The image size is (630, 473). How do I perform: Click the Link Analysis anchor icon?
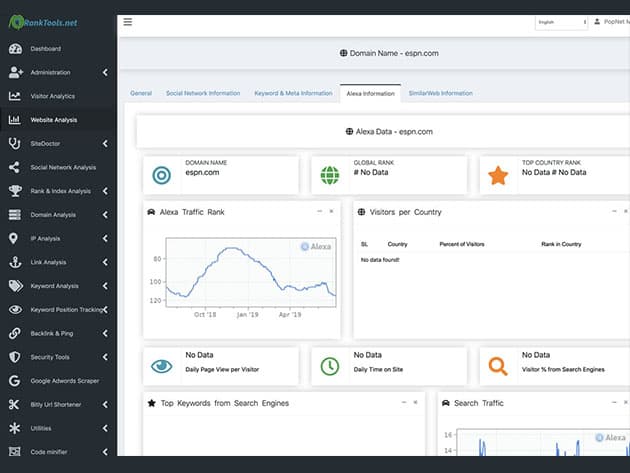(x=15, y=262)
